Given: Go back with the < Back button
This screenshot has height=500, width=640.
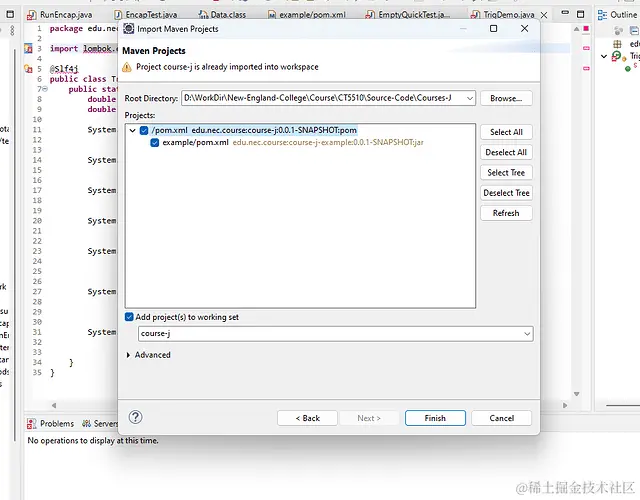Looking at the screenshot, I should (x=307, y=418).
